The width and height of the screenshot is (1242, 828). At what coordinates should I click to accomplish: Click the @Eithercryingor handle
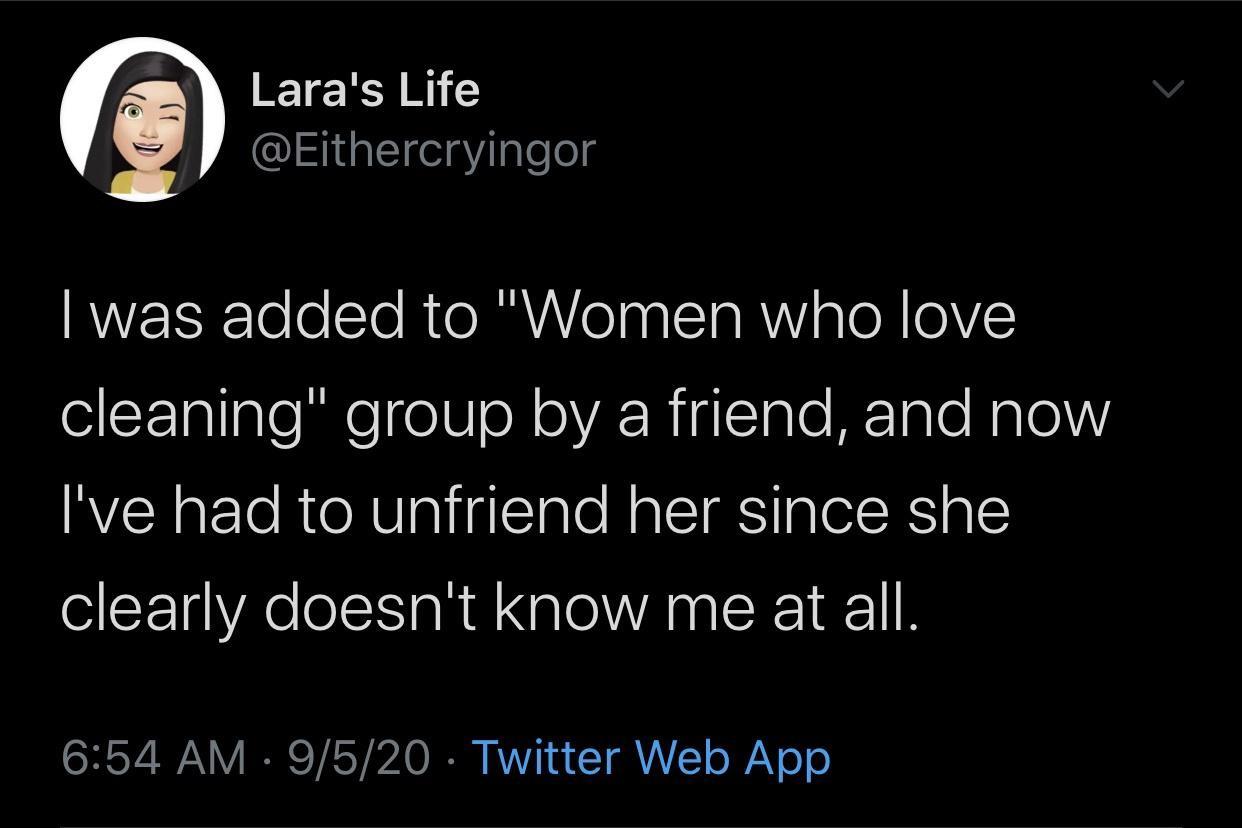[423, 150]
